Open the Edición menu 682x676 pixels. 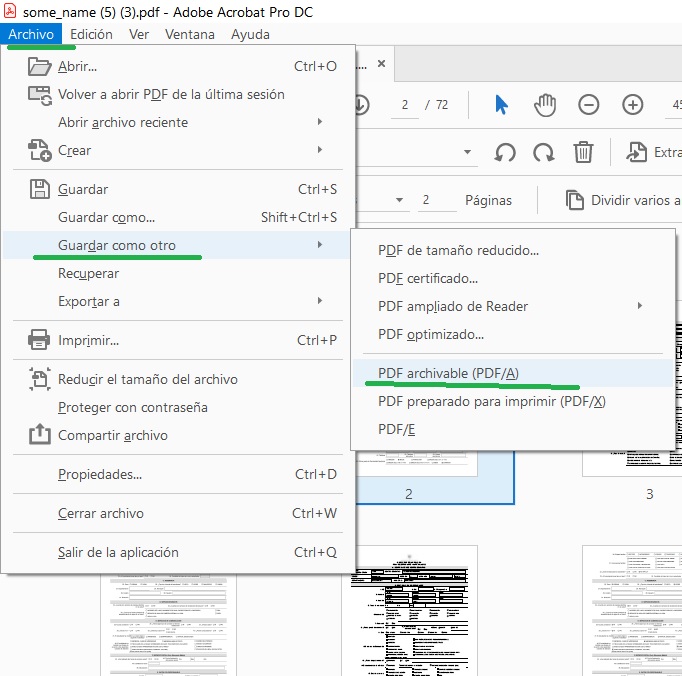click(x=91, y=34)
